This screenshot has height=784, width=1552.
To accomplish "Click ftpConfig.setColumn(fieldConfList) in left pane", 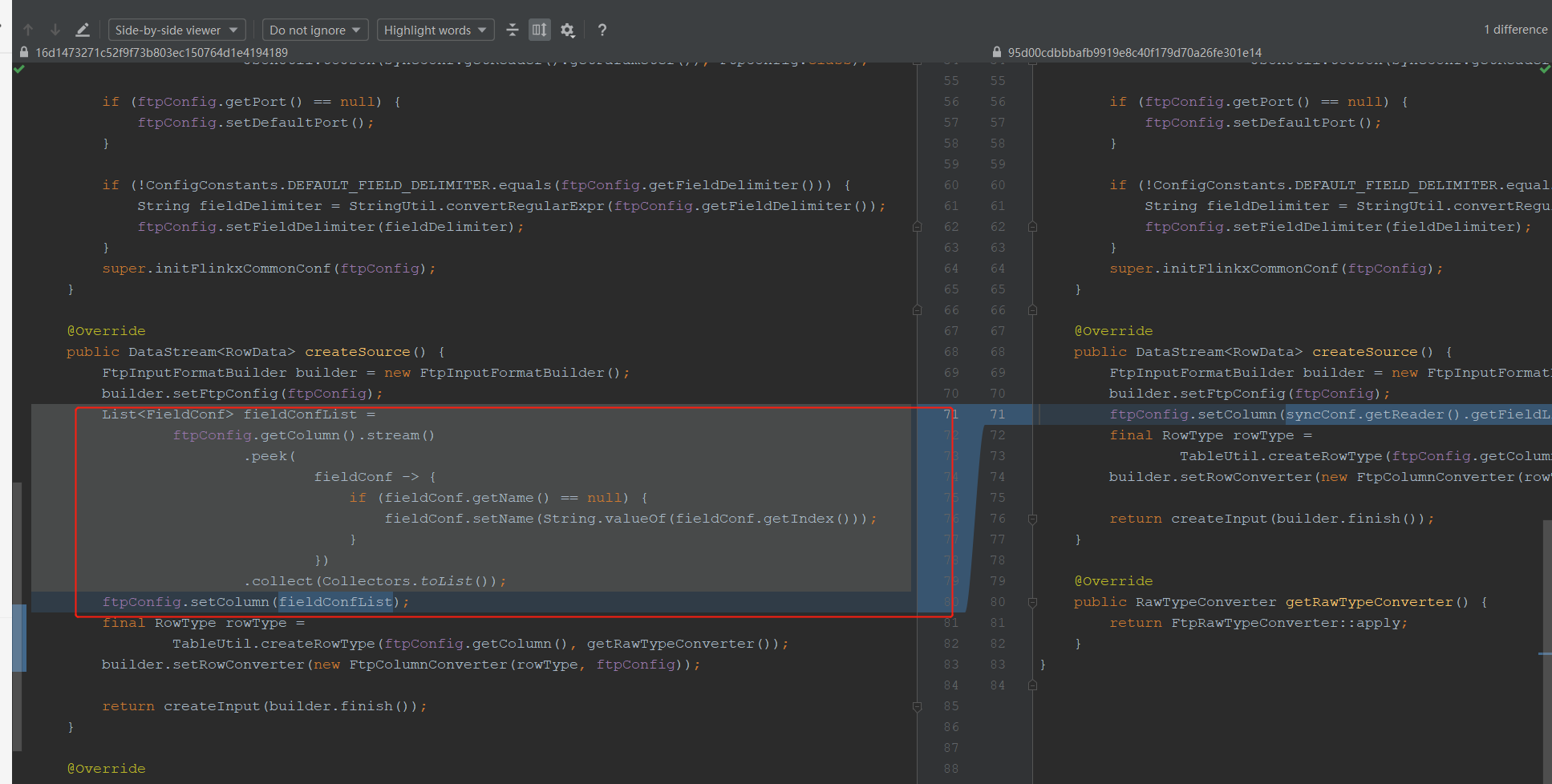I will (255, 602).
